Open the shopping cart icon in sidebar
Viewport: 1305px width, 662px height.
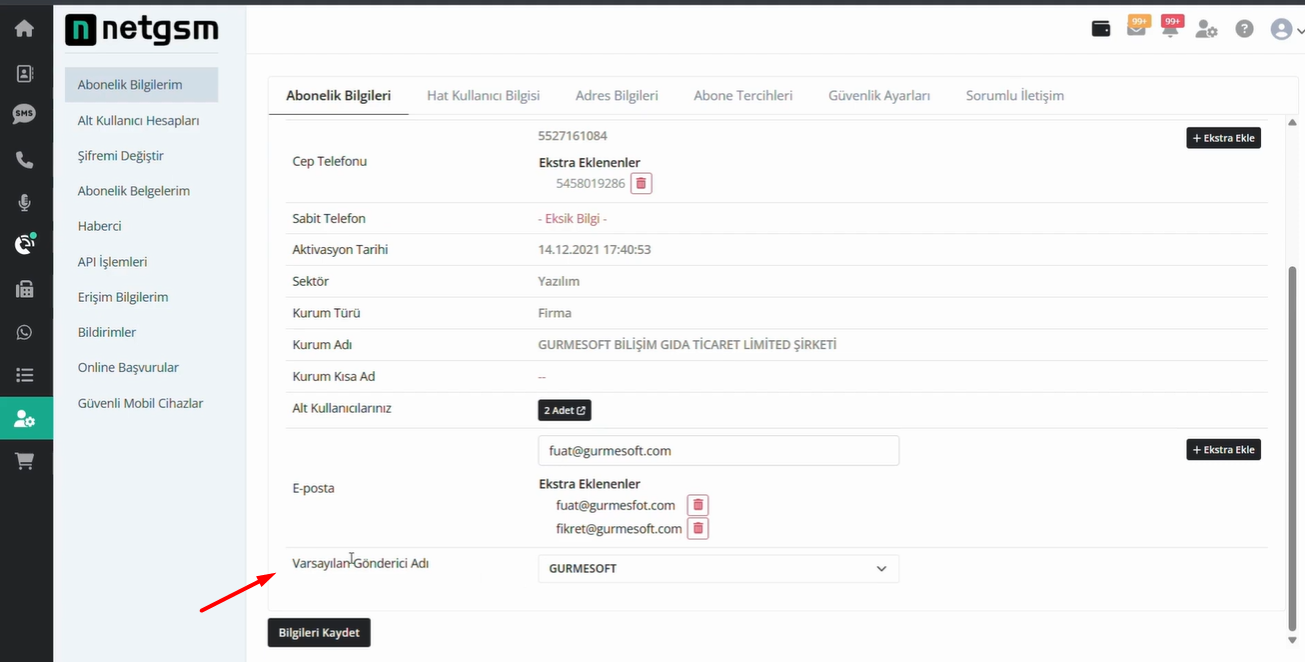[x=25, y=461]
